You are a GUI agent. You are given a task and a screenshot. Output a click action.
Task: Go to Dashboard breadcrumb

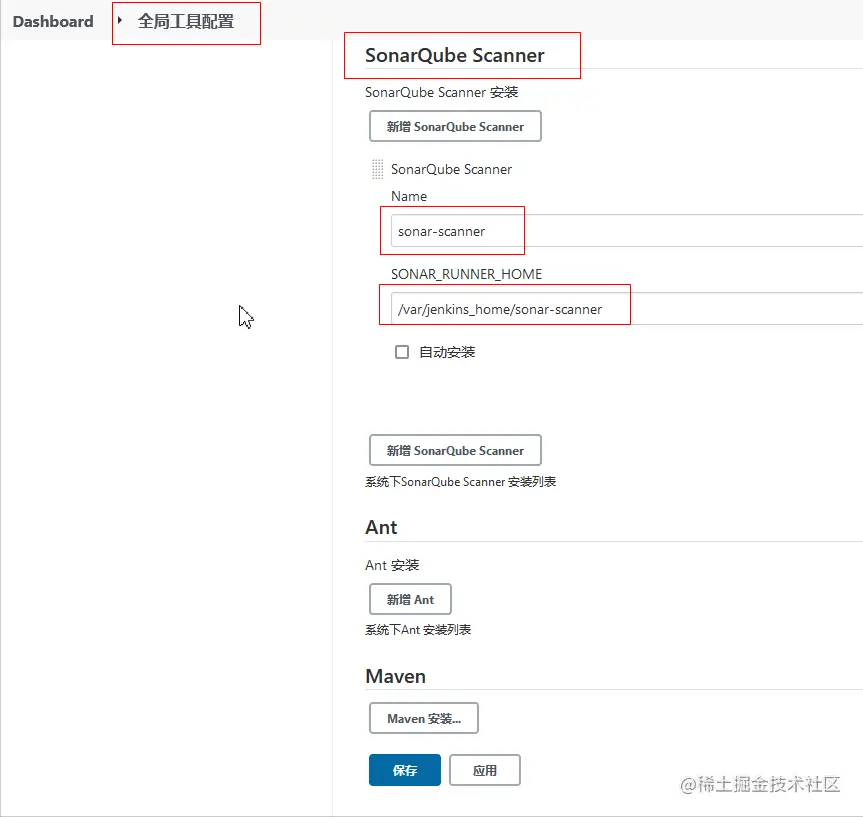pos(53,21)
